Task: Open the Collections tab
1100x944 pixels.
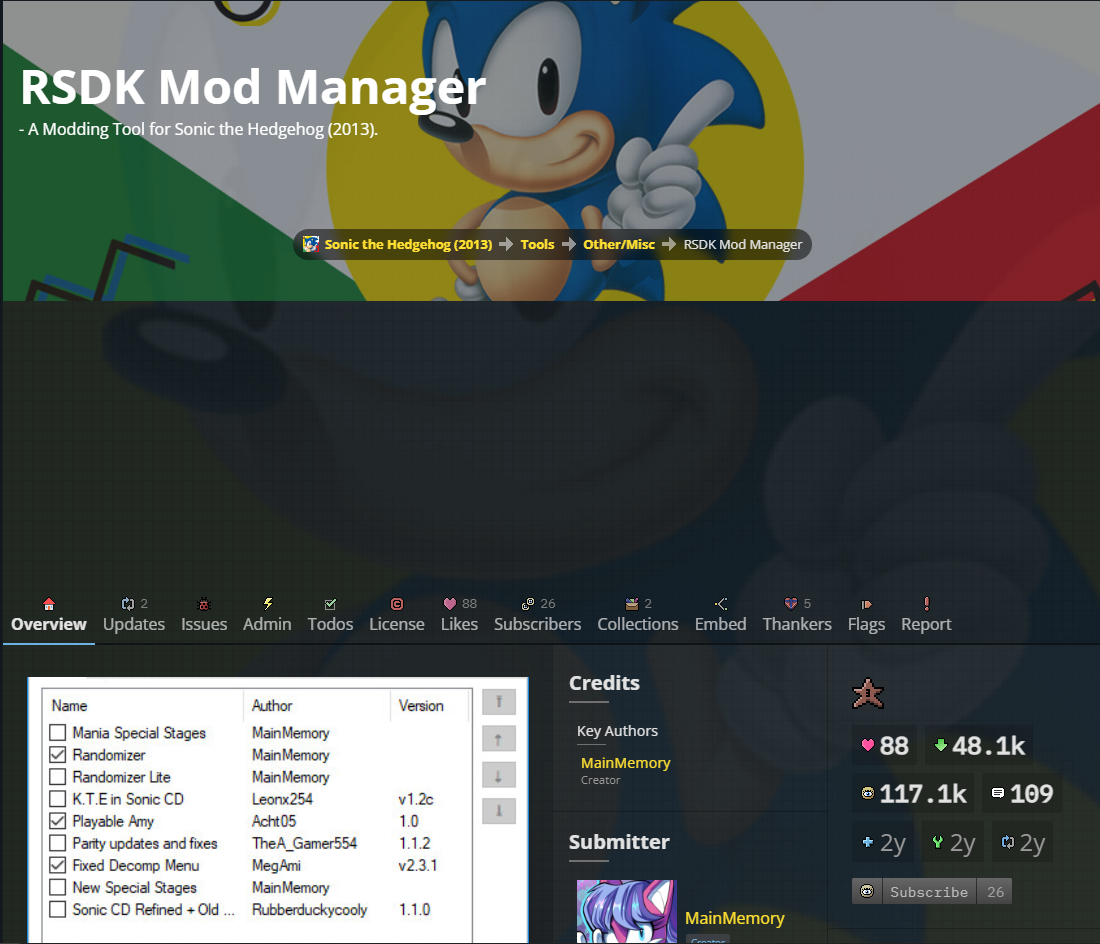Action: [638, 616]
